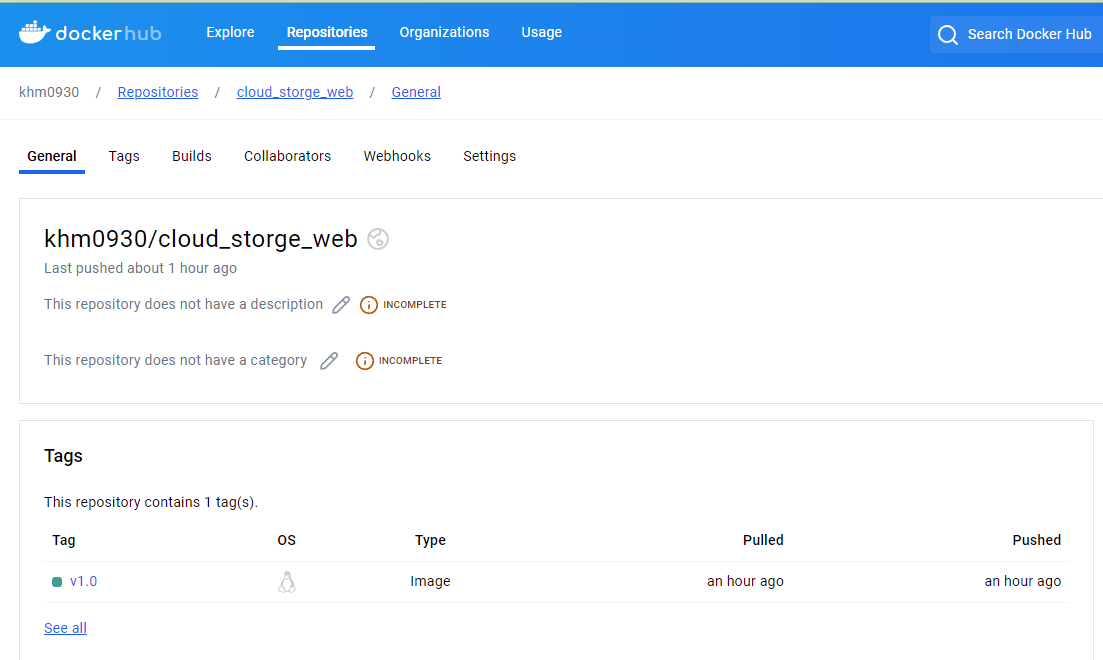Click the Pushed column header
The width and height of the screenshot is (1103, 660).
point(1037,540)
